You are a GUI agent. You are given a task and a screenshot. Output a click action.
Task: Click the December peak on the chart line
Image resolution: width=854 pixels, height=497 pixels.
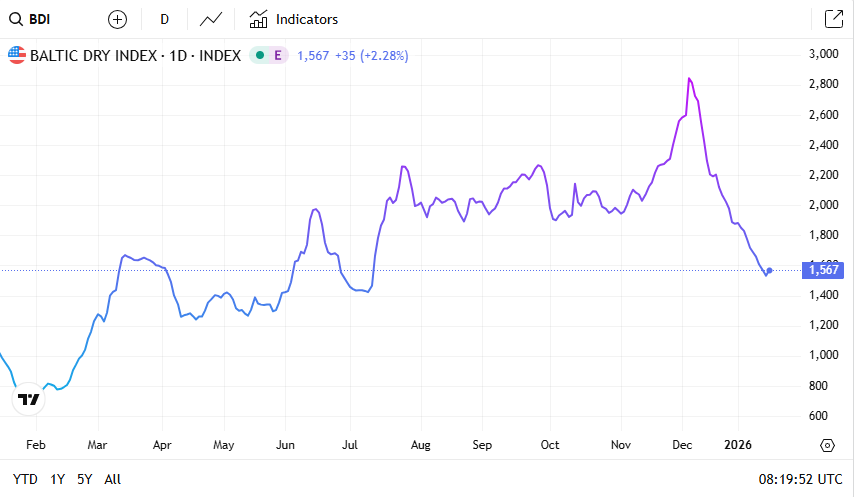coord(689,78)
